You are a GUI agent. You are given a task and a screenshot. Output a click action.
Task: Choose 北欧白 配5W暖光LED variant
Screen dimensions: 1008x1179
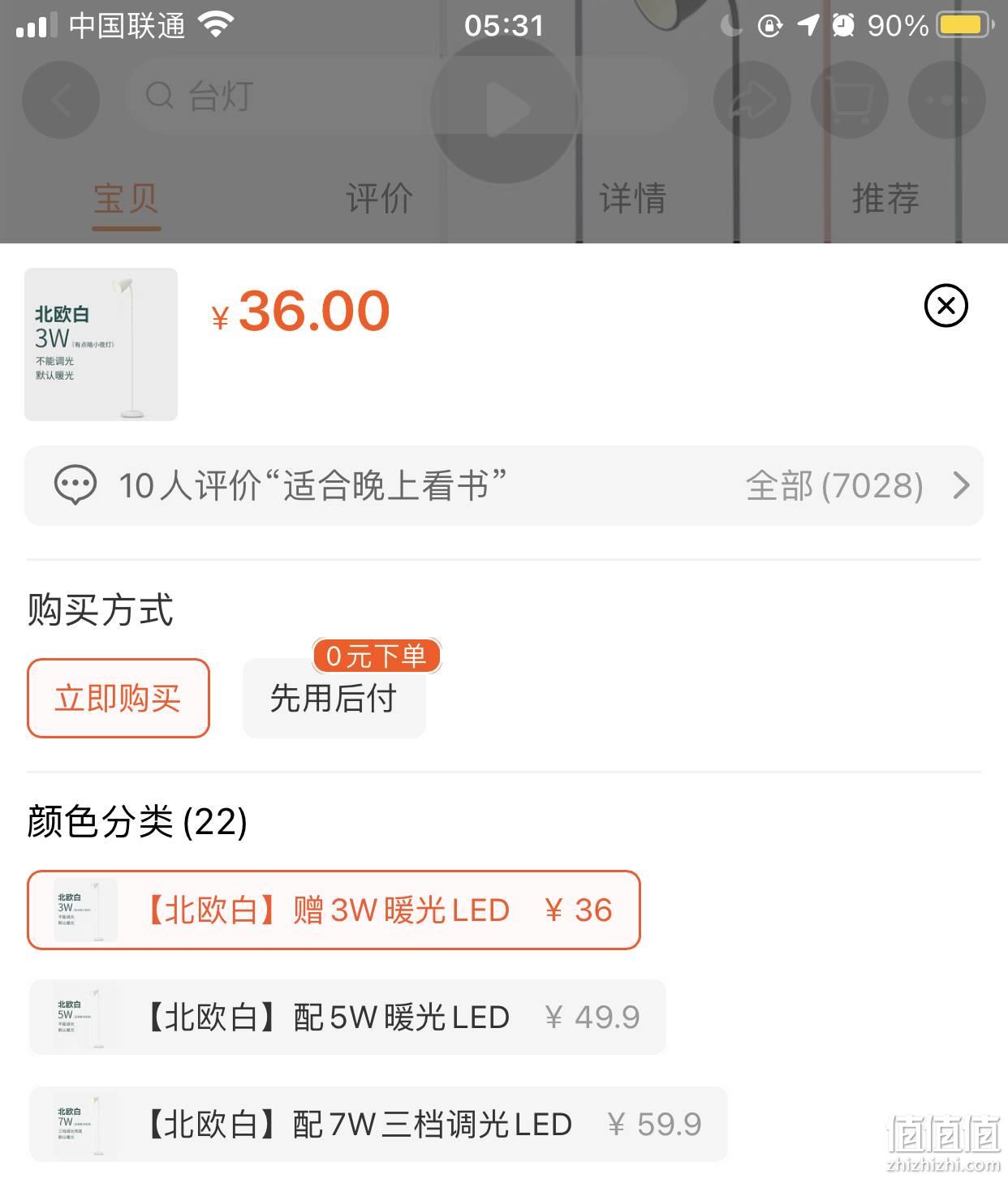click(x=347, y=1017)
